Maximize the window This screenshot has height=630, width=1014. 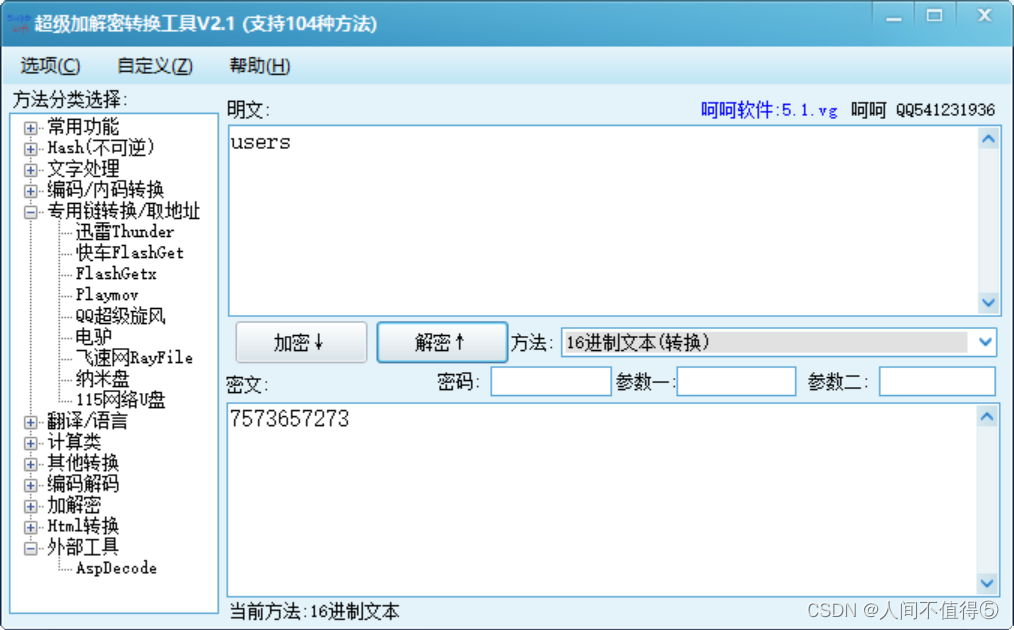pos(934,16)
